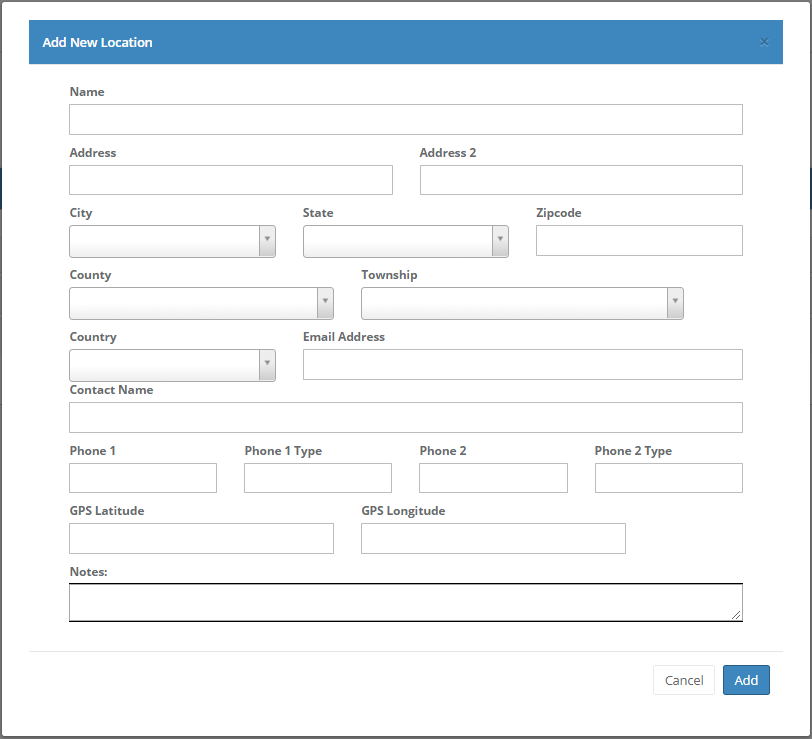Open the Country selector
Viewport: 812px width, 739px height.
(172, 365)
